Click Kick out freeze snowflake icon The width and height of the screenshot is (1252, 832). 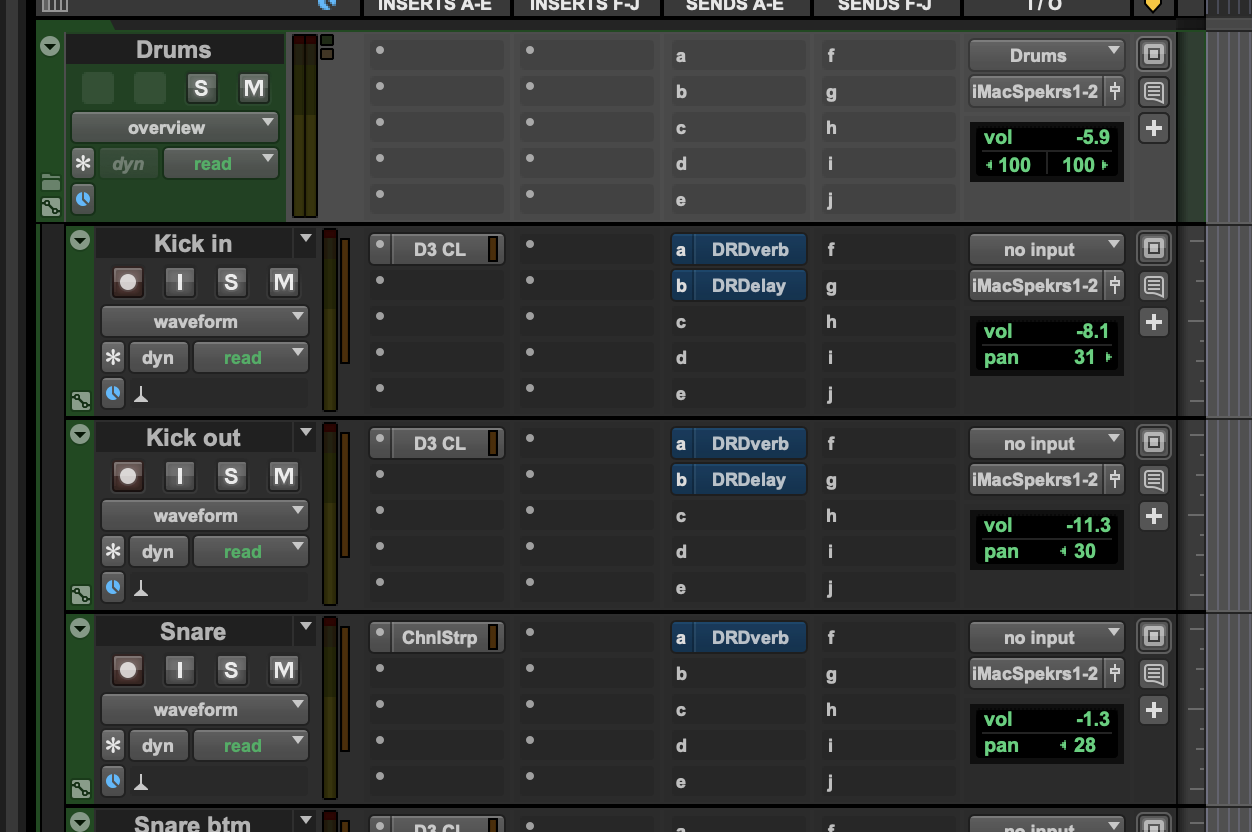pos(113,552)
